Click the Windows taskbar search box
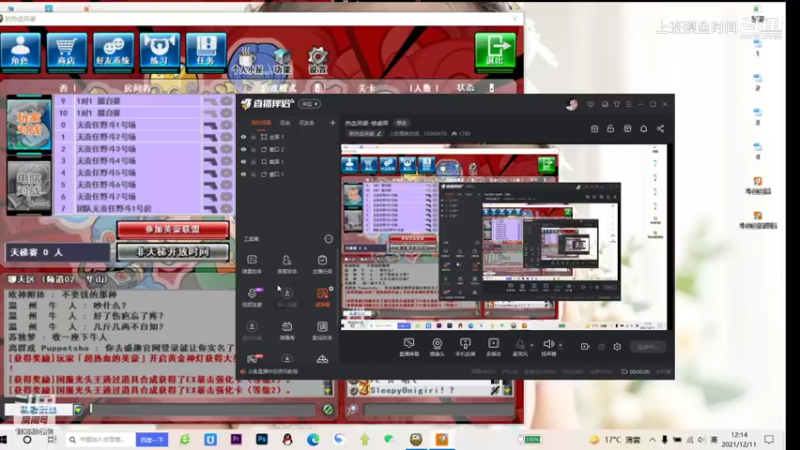Viewport: 800px width, 450px height. pyautogui.click(x=101, y=439)
